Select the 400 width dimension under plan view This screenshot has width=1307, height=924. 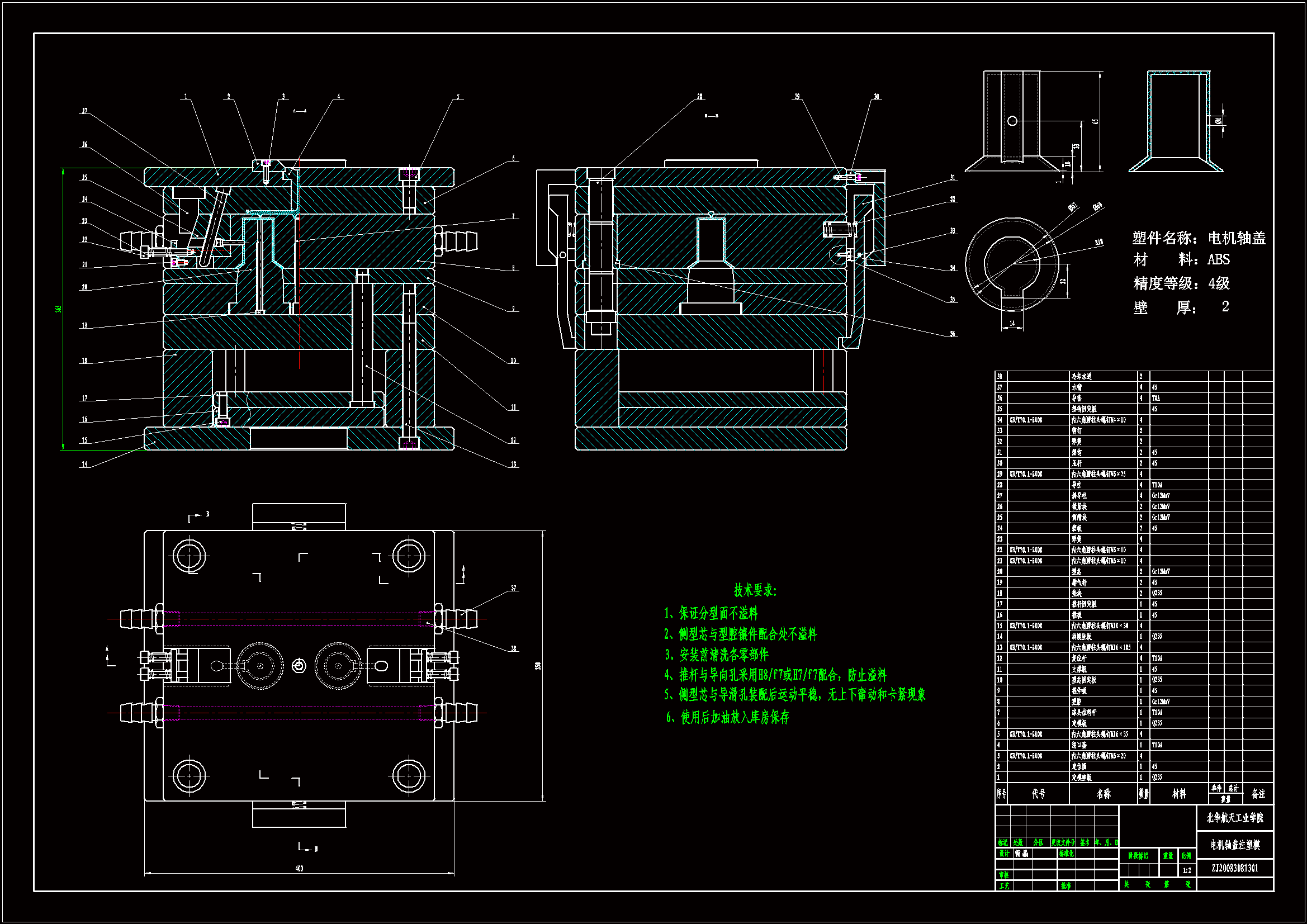click(300, 868)
